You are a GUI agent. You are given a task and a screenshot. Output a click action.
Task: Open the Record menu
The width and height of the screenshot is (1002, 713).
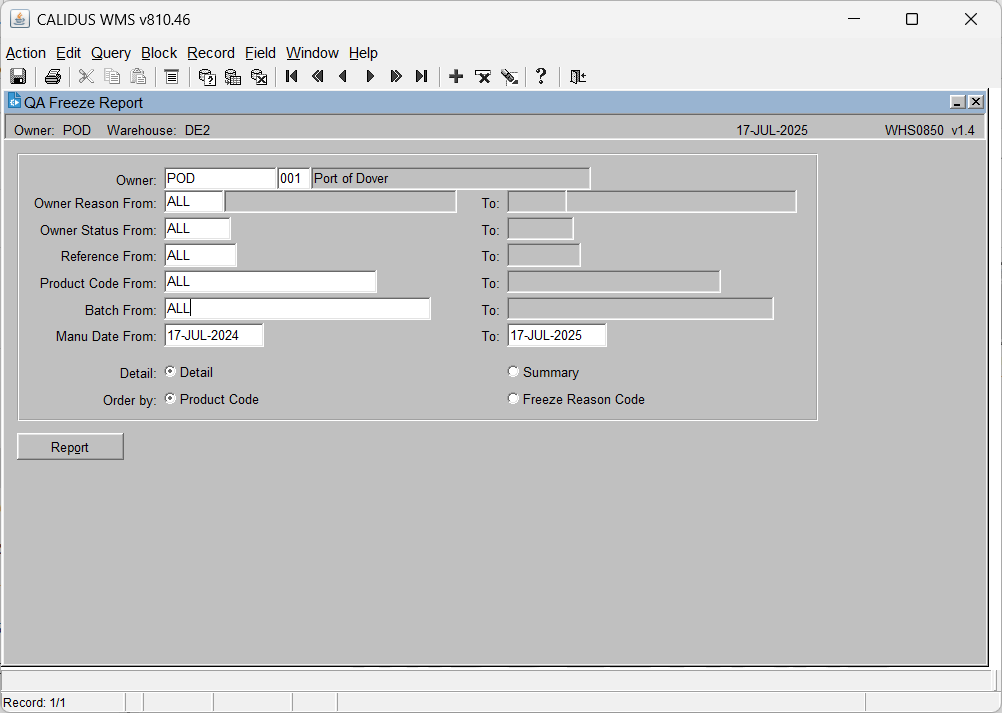click(211, 53)
